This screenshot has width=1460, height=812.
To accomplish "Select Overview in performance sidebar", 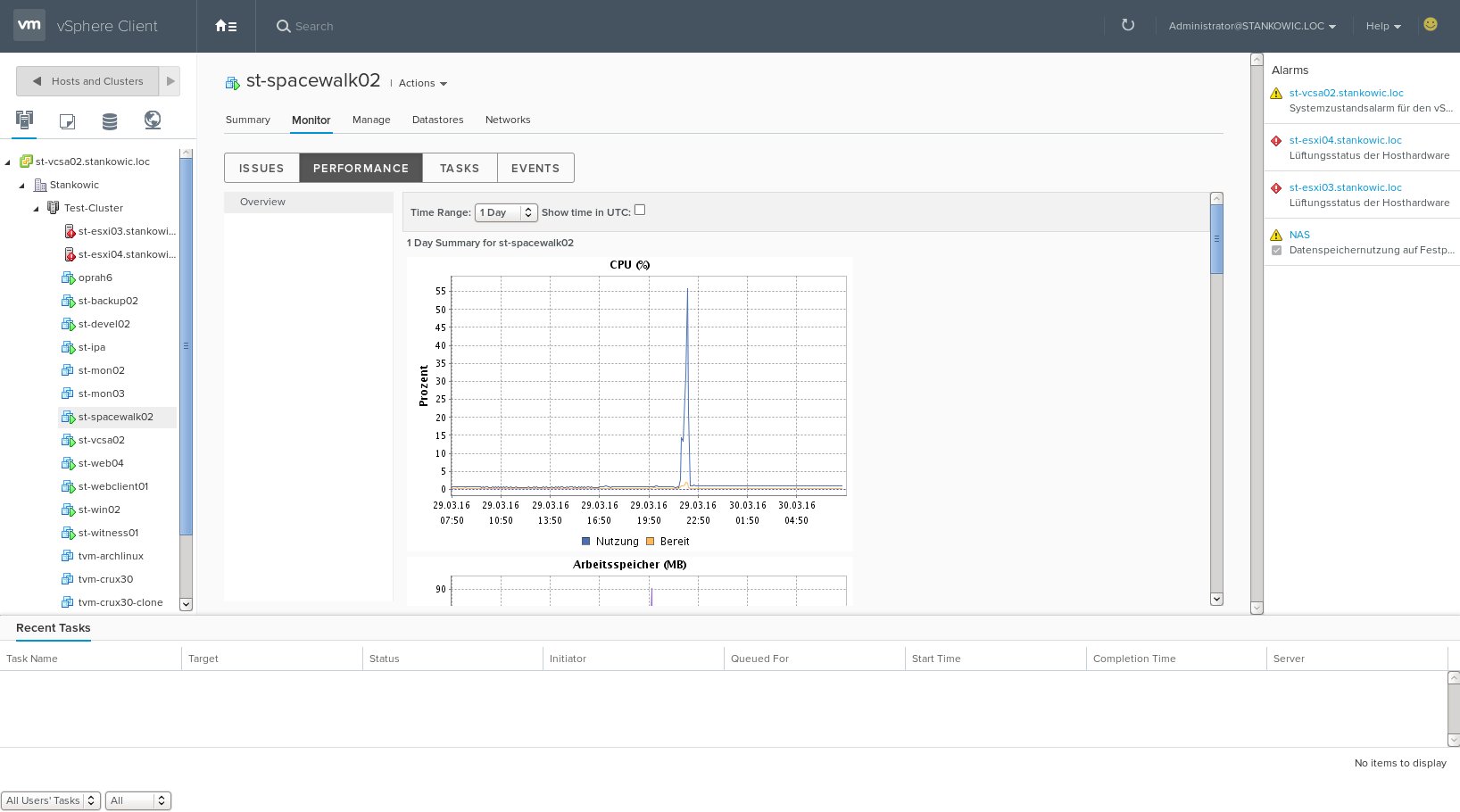I will click(309, 202).
